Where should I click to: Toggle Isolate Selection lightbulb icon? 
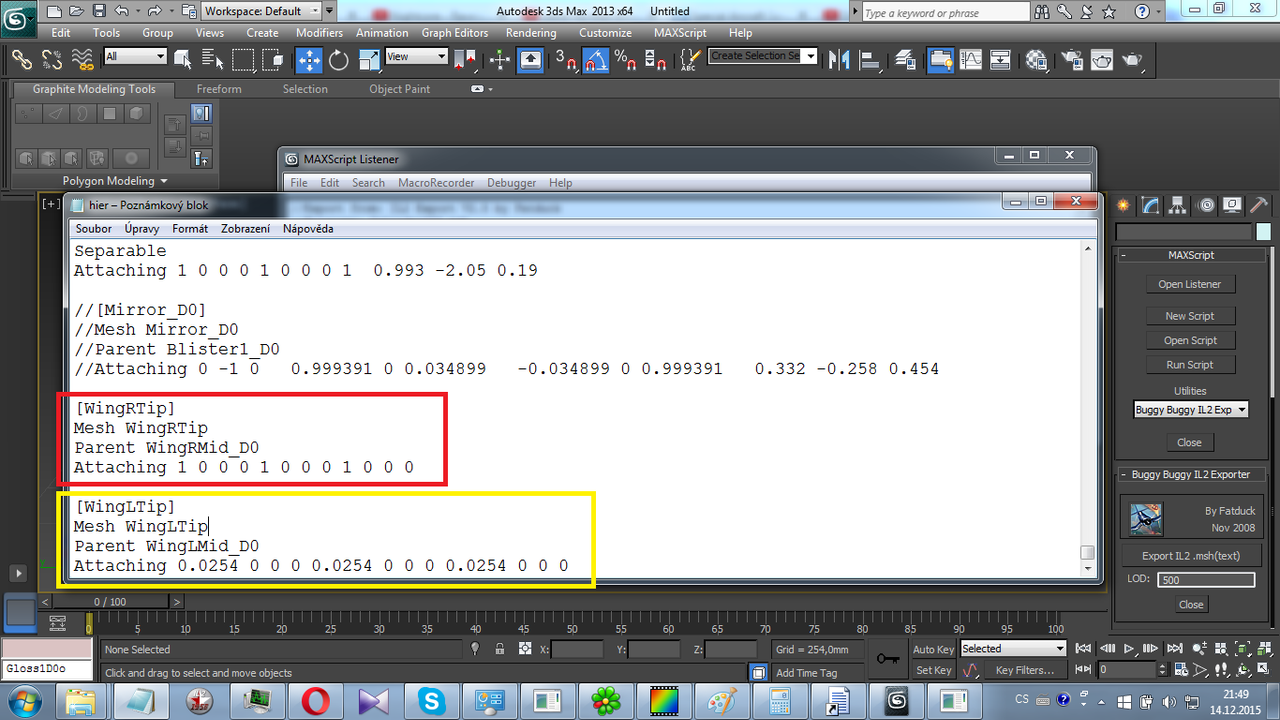[x=475, y=649]
